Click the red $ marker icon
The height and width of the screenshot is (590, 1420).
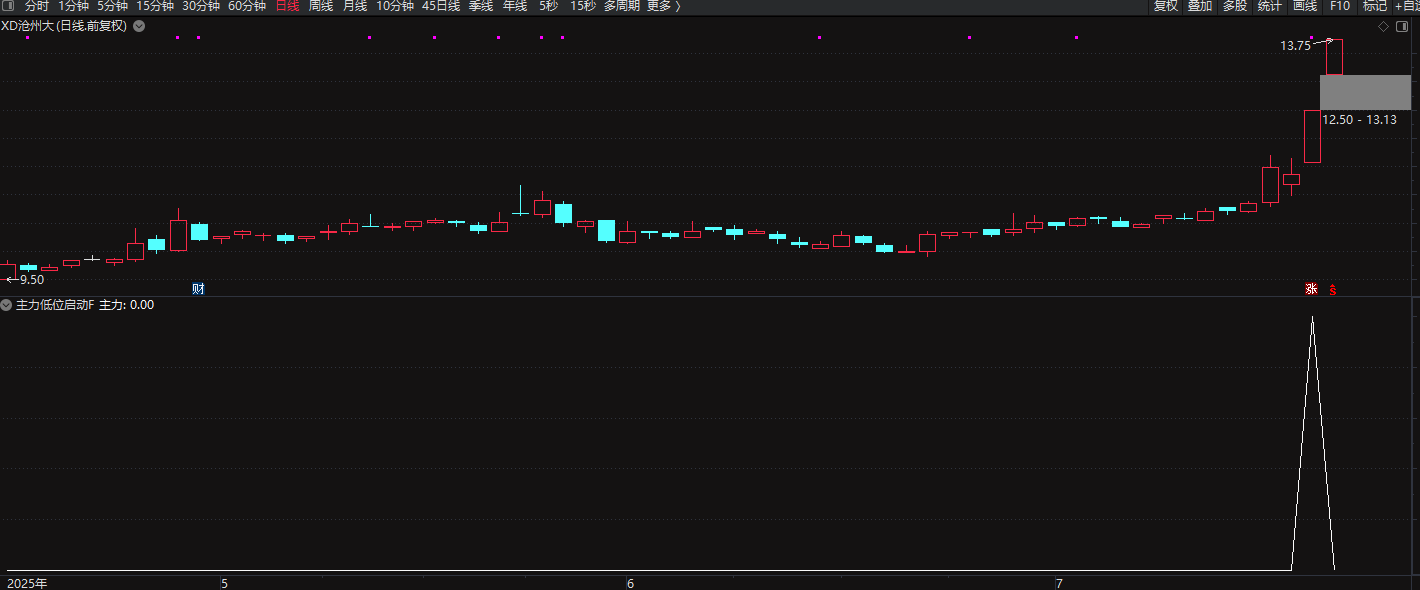coord(1332,290)
